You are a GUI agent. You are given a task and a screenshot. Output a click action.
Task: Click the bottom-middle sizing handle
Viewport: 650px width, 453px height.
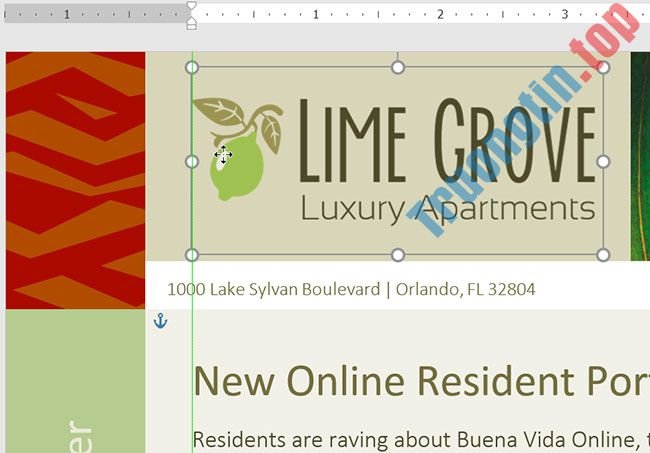tap(397, 255)
